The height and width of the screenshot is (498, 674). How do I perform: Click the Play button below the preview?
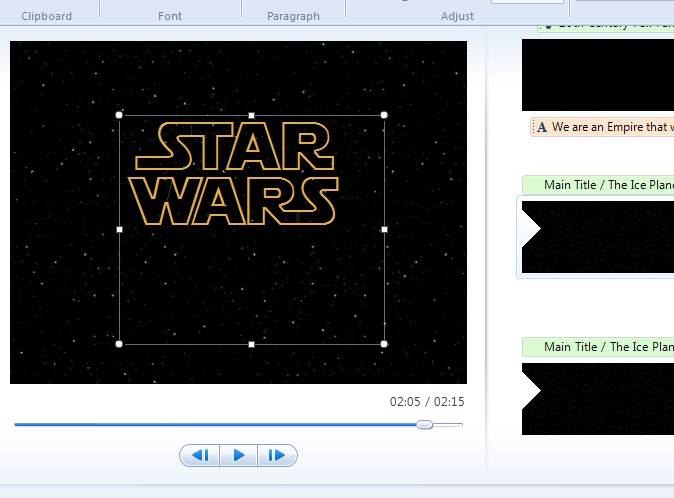[239, 455]
